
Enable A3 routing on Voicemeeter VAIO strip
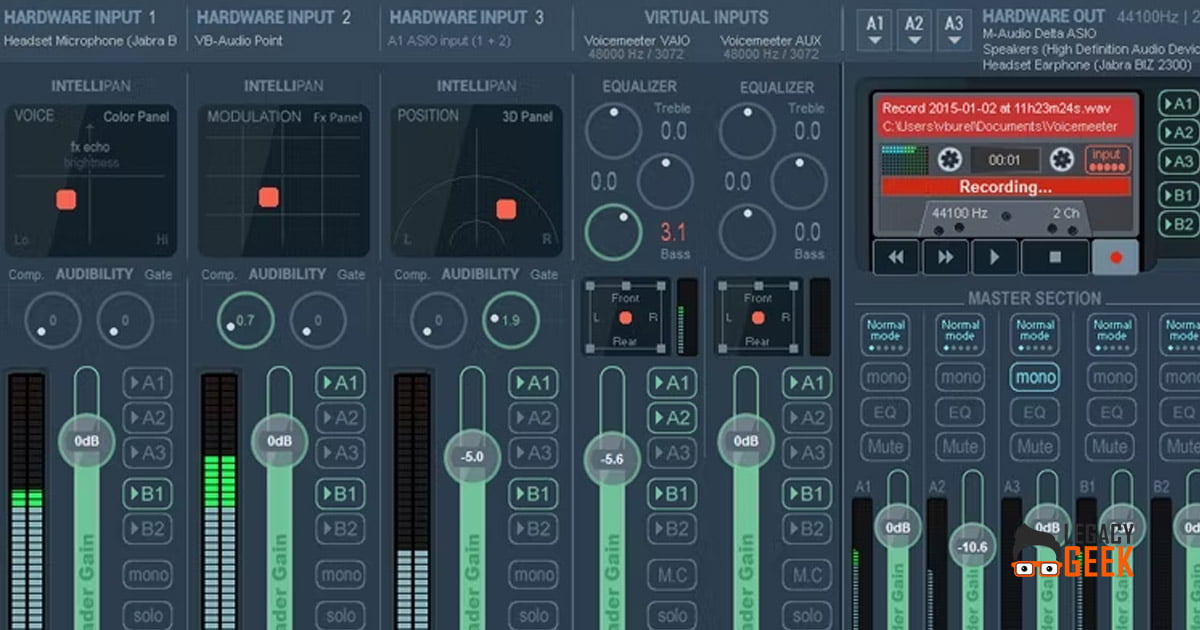[671, 453]
